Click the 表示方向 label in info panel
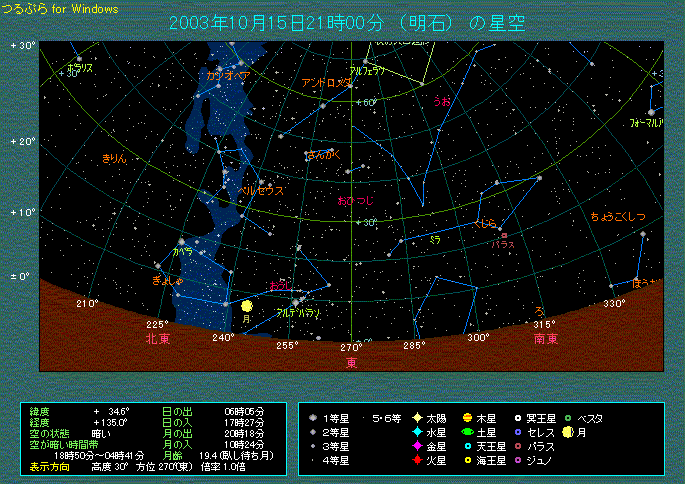 point(49,467)
